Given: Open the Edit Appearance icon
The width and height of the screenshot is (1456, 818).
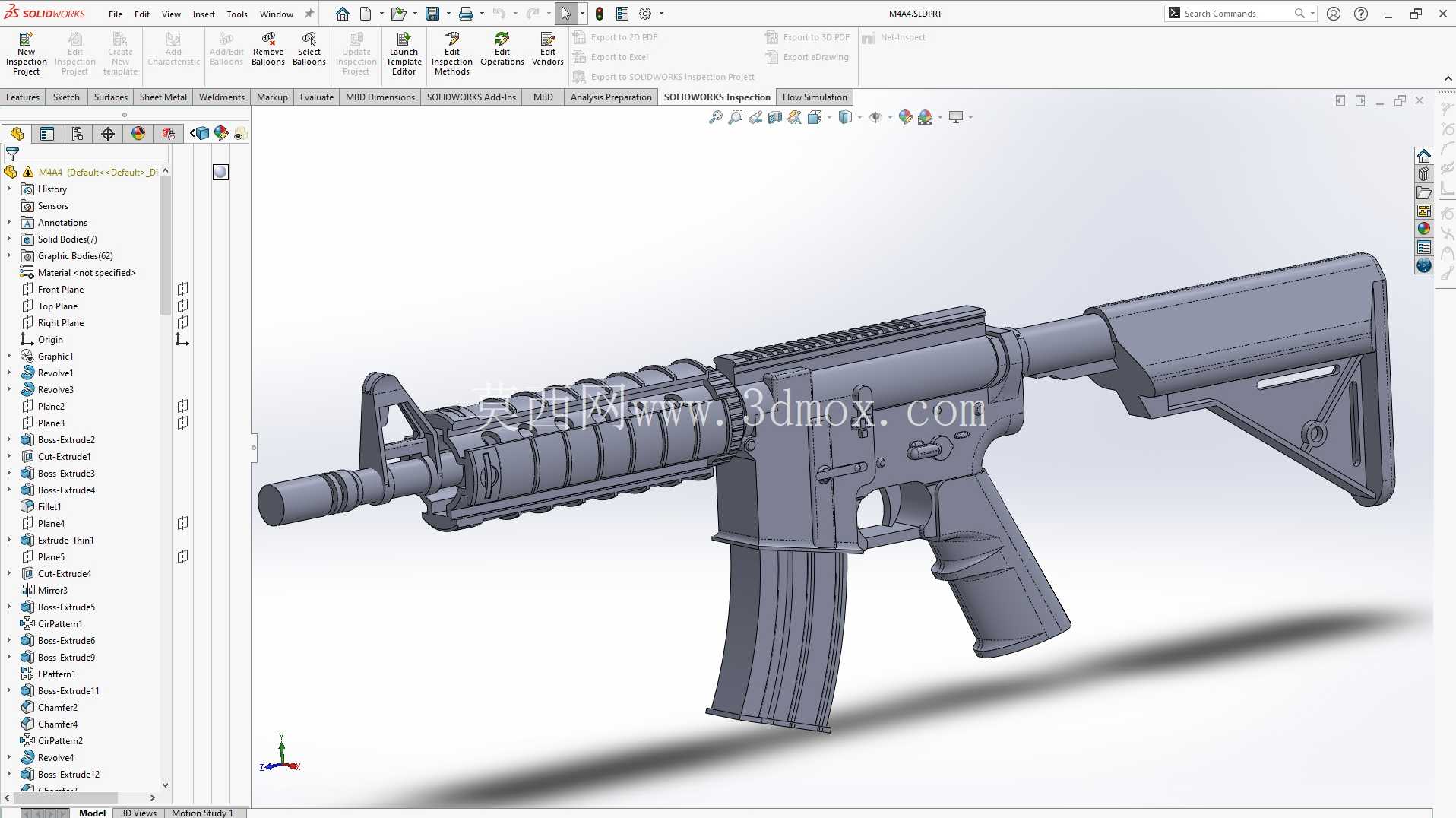Looking at the screenshot, I should click(906, 117).
